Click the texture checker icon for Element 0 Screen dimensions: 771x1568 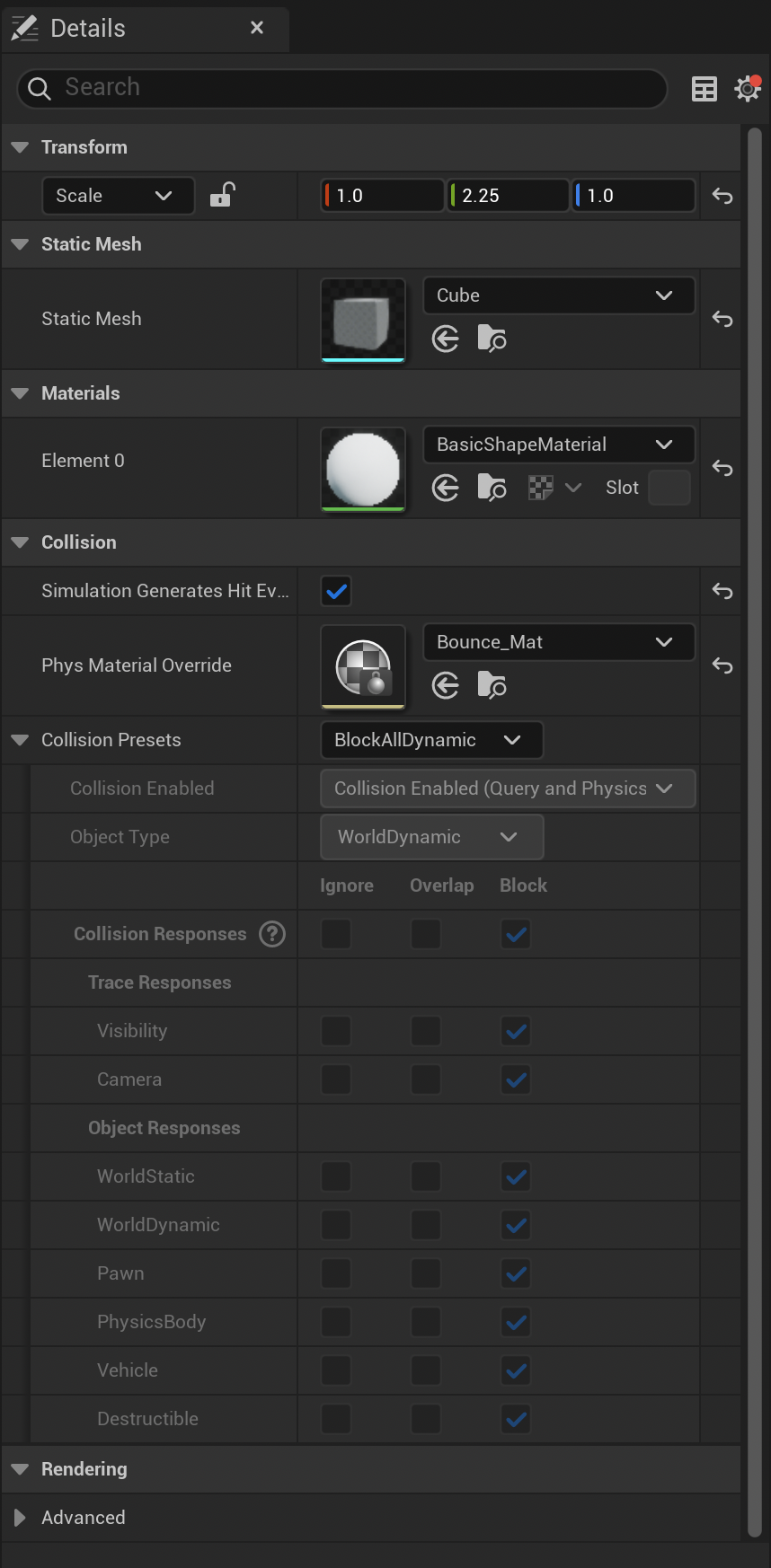click(x=541, y=488)
